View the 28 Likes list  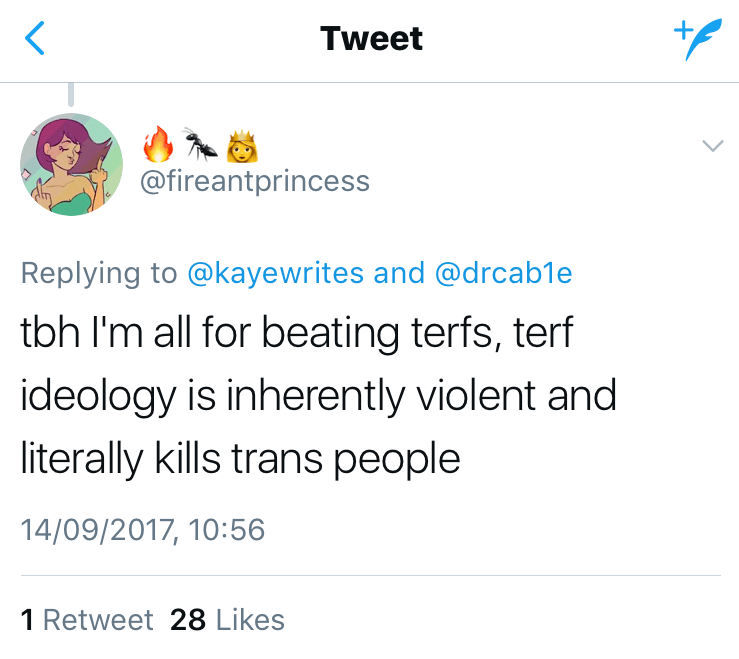[x=227, y=620]
